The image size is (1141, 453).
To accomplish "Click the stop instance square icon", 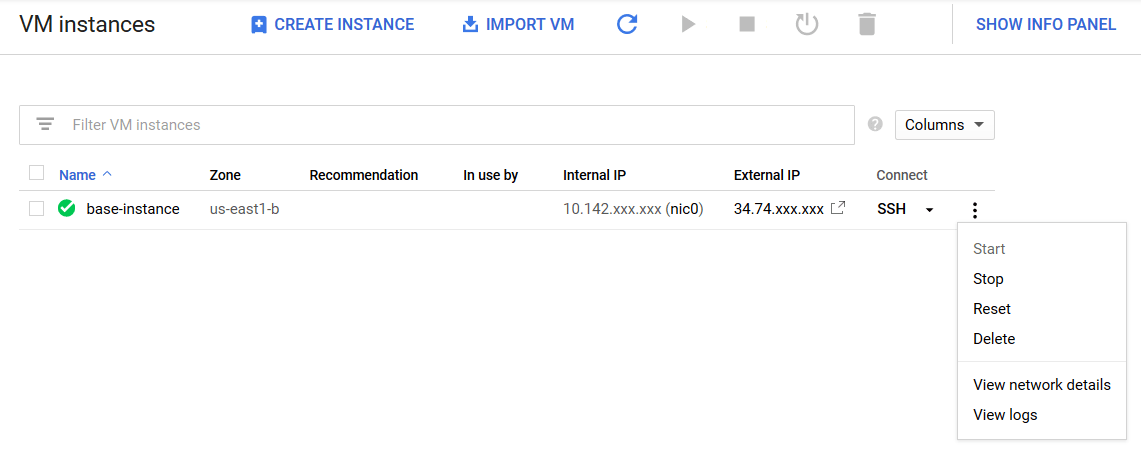I will (747, 24).
